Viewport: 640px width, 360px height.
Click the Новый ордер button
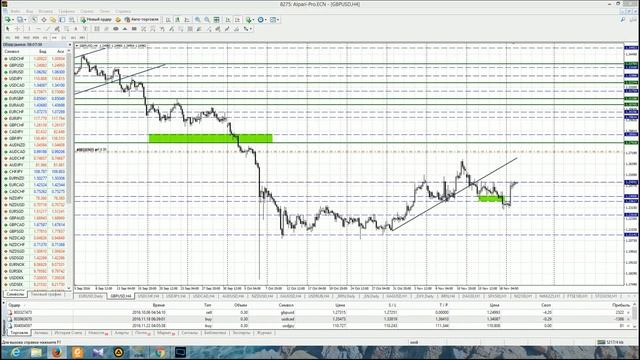96,20
